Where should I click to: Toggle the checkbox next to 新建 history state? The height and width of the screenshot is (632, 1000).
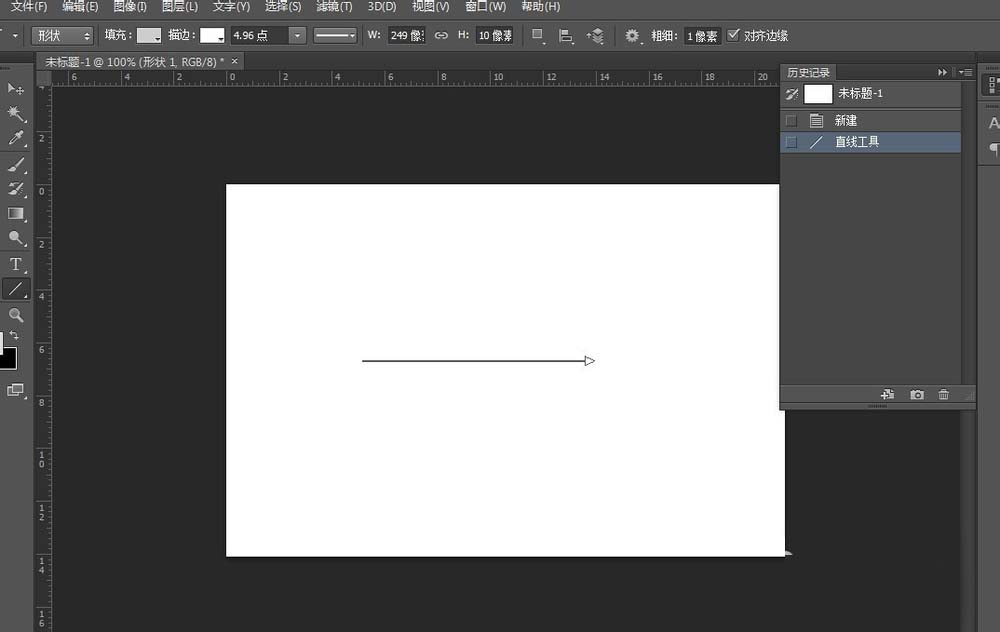click(x=791, y=120)
